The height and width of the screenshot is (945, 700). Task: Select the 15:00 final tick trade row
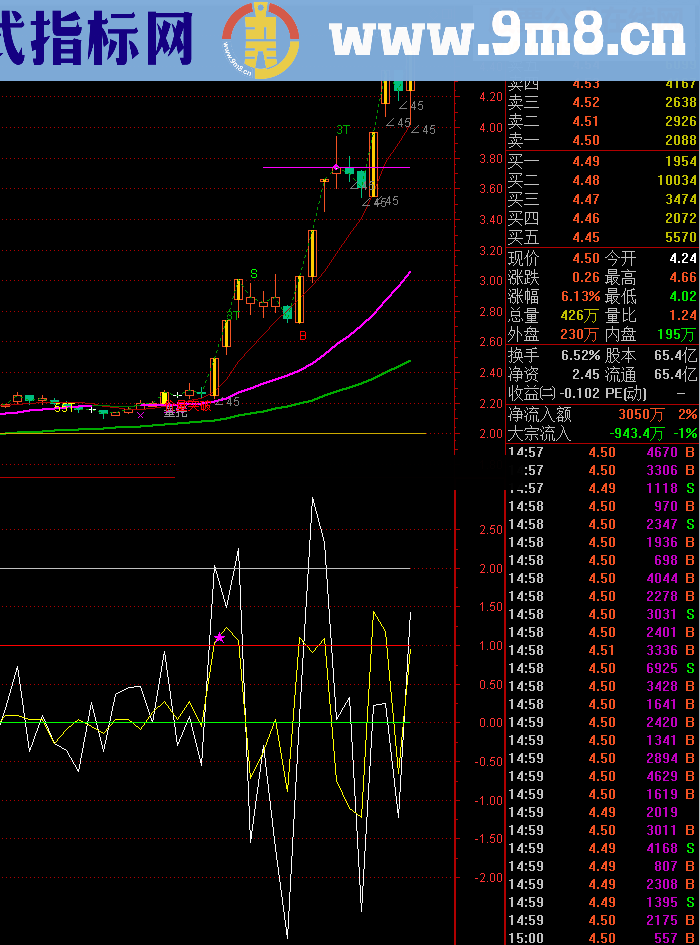[602, 938]
